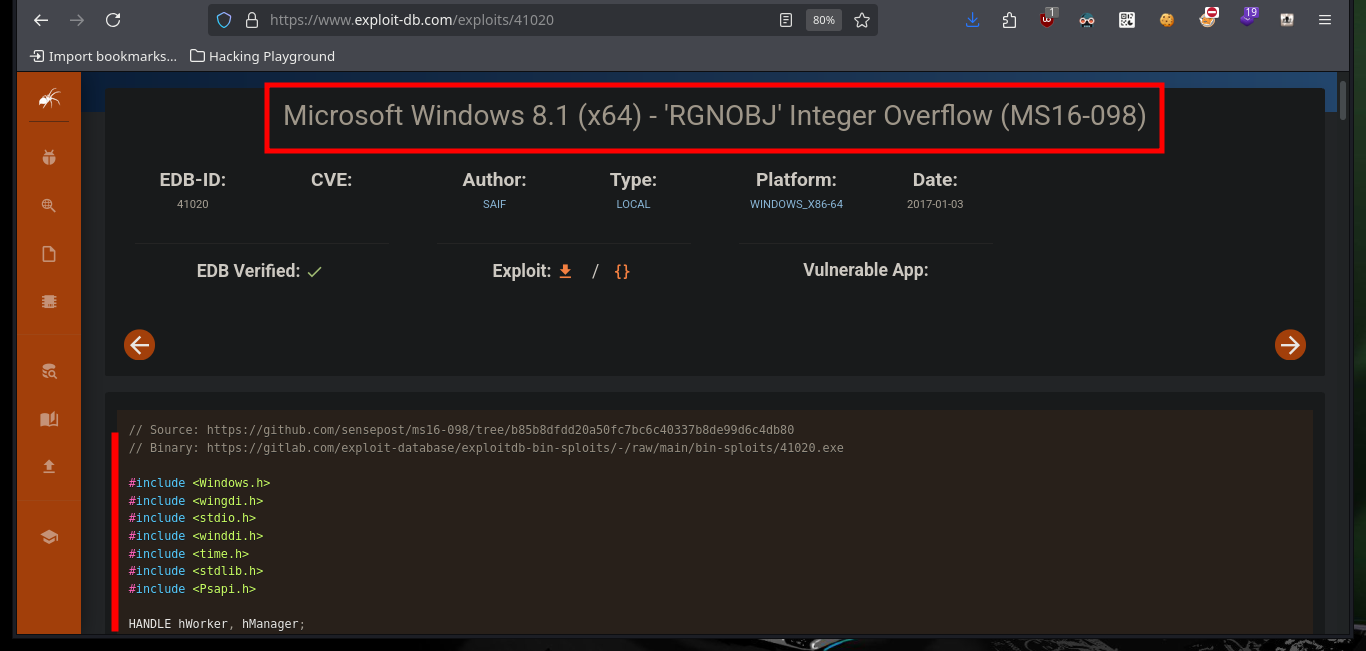Click the #include <winddi.h> line
Image resolution: width=1366 pixels, height=651 pixels.
[x=196, y=536]
